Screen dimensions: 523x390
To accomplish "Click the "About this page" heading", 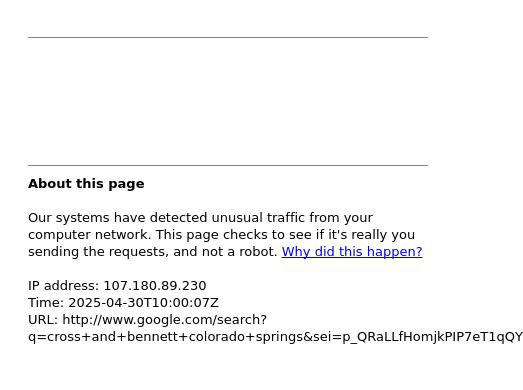I will tap(86, 184).
